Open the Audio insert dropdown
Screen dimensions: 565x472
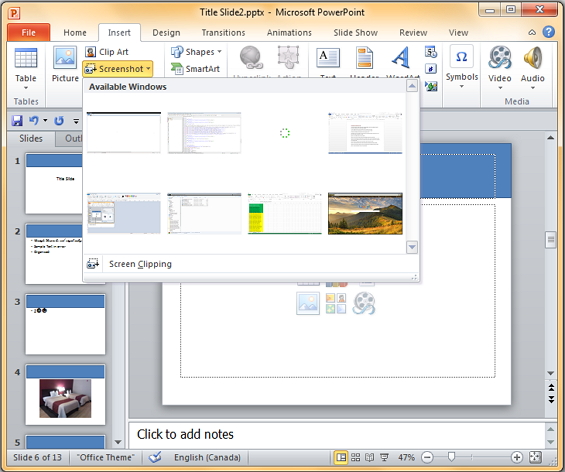click(533, 68)
